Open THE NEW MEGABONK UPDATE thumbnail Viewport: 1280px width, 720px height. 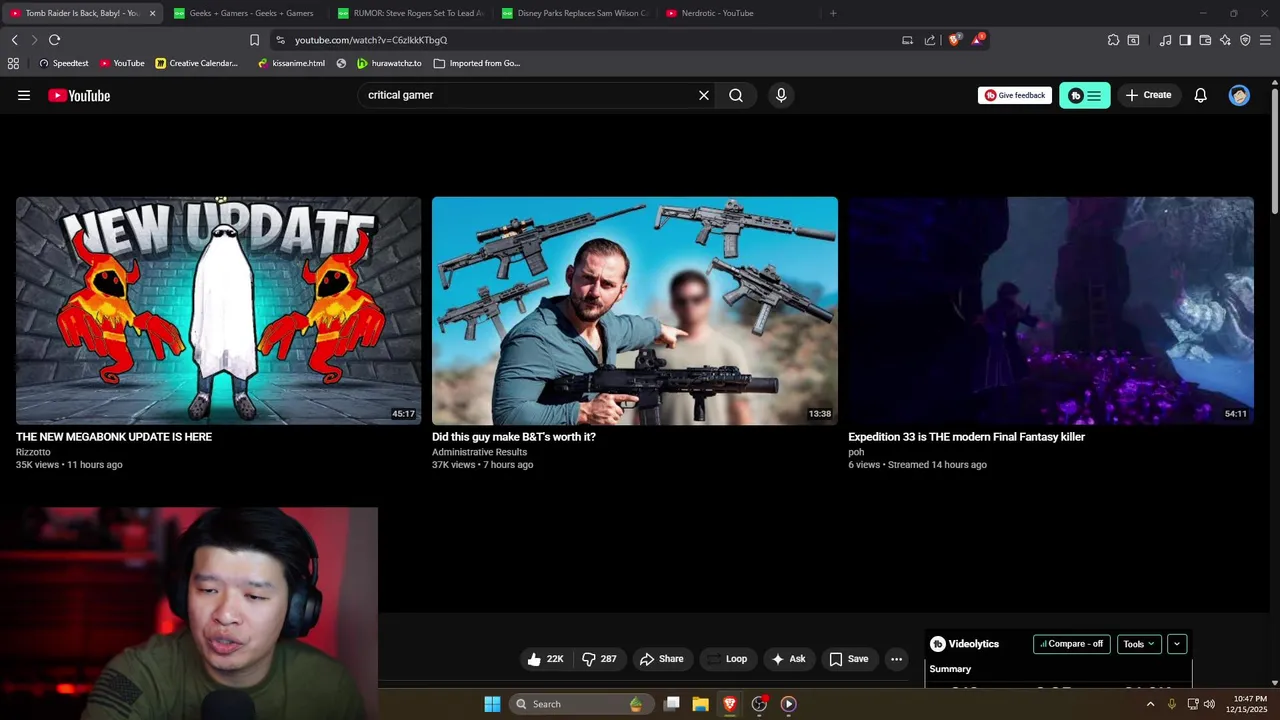[x=218, y=311]
